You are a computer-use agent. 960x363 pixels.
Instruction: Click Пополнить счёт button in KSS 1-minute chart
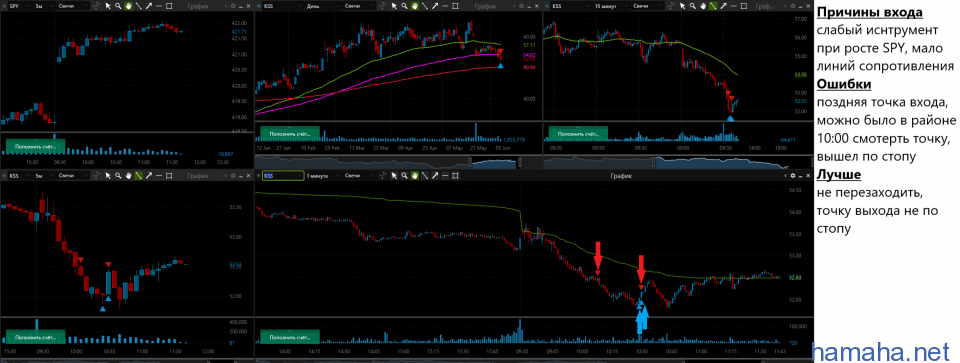point(290,337)
